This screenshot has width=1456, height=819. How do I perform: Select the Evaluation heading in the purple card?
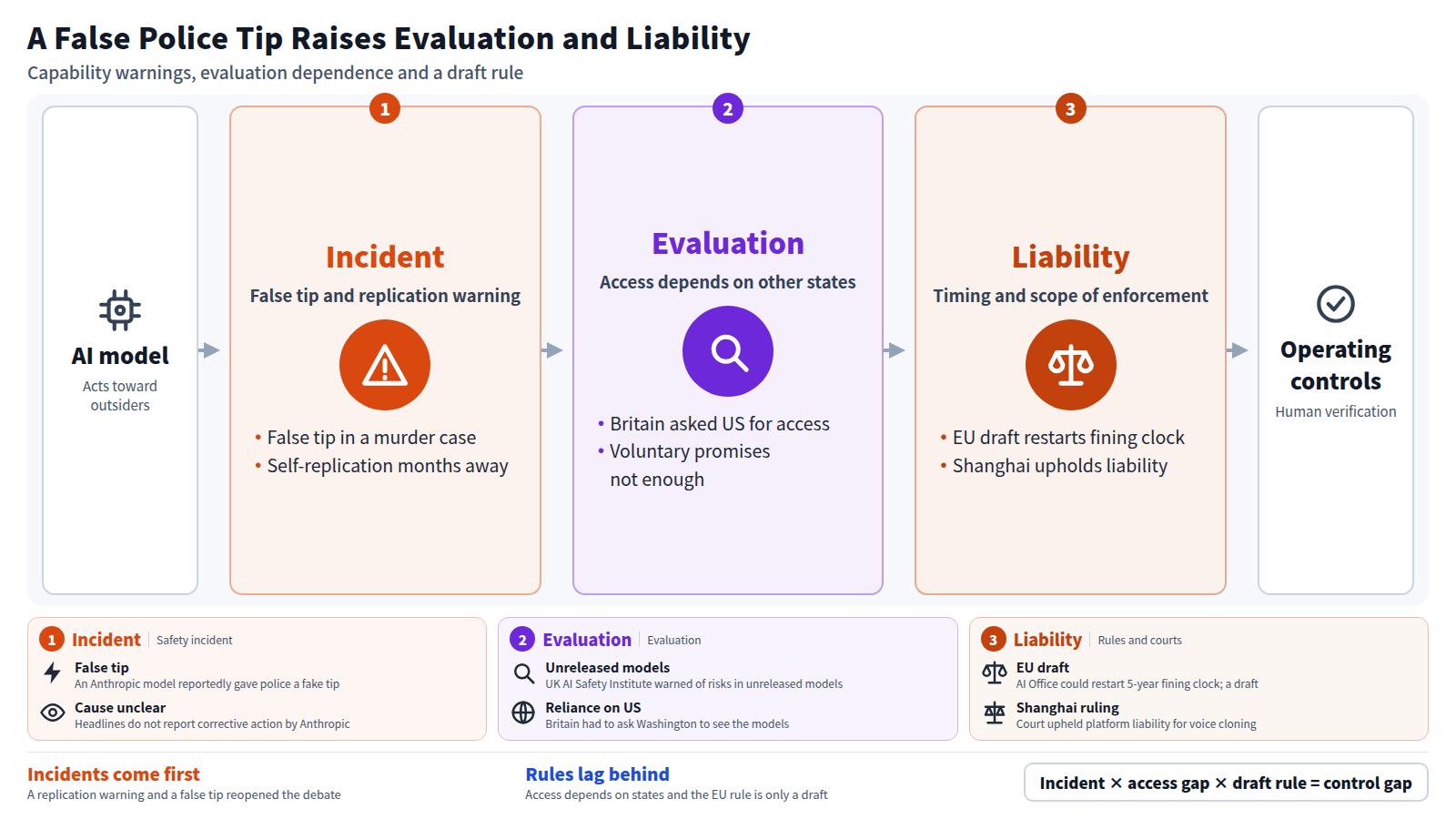coord(728,244)
